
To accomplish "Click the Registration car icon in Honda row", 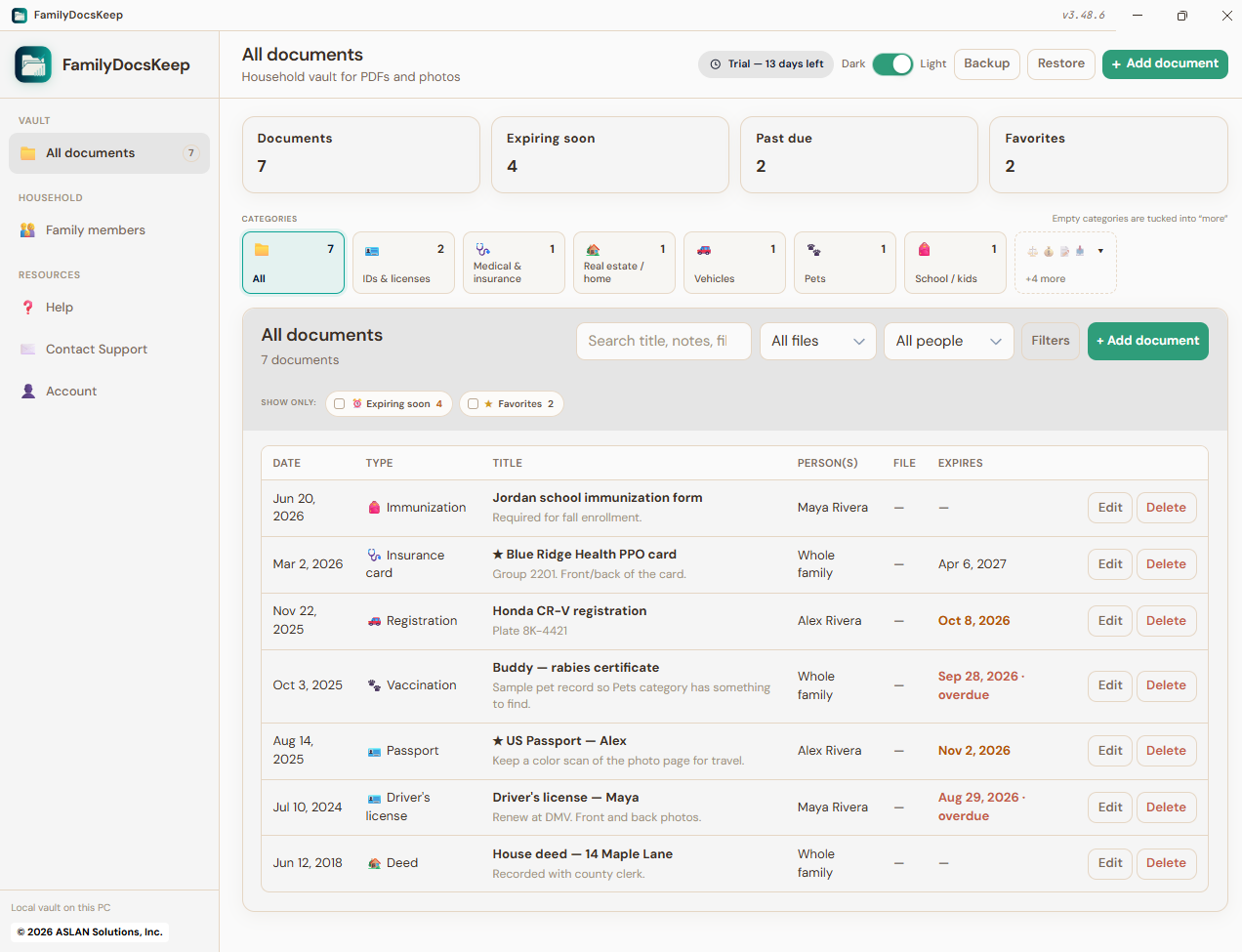I will click(x=374, y=621).
